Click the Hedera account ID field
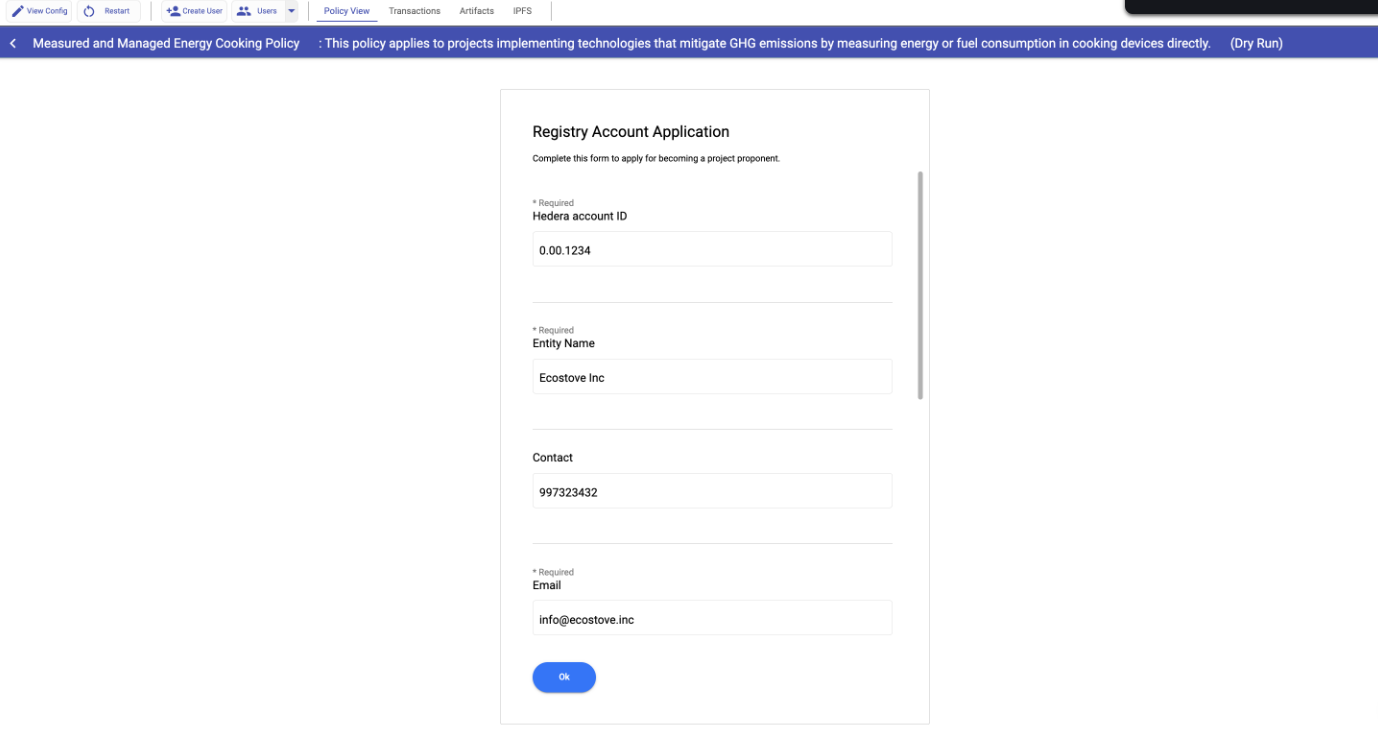 coord(711,250)
